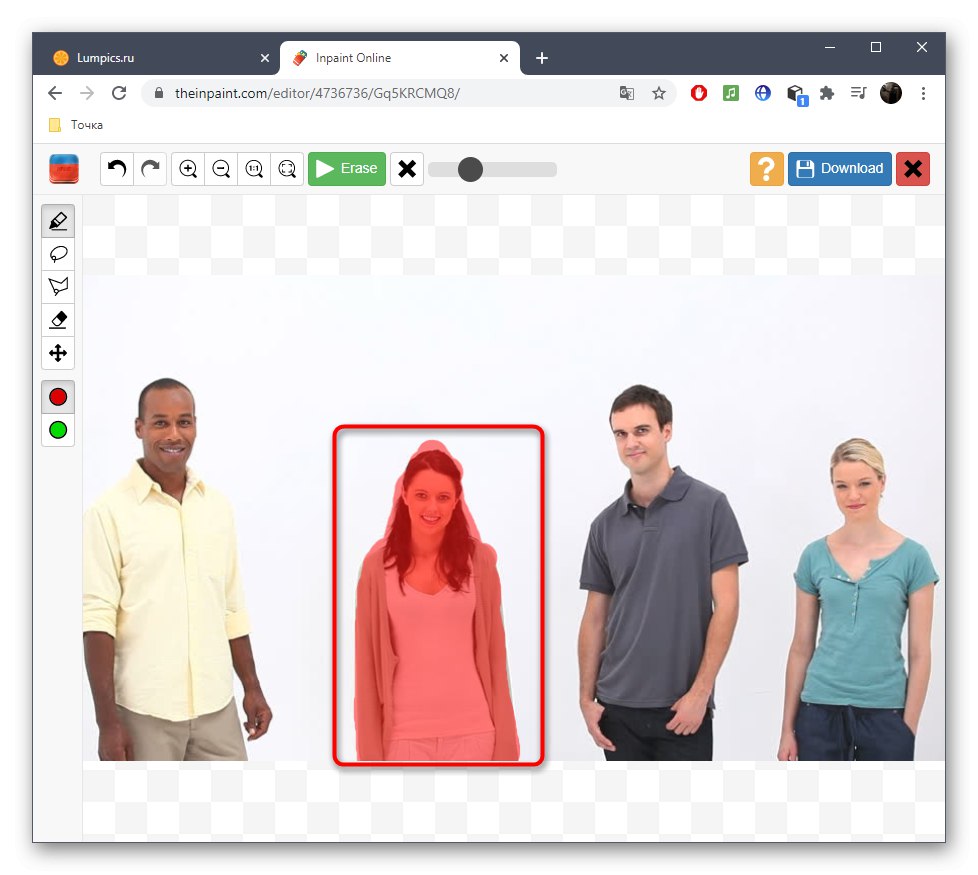Open the blue globe extension
The width and height of the screenshot is (978, 875).
click(762, 94)
